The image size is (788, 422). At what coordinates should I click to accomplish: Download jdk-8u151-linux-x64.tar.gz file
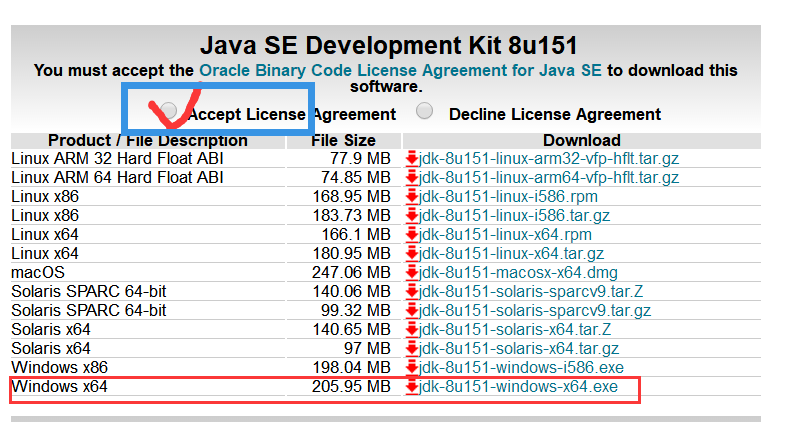click(511, 254)
